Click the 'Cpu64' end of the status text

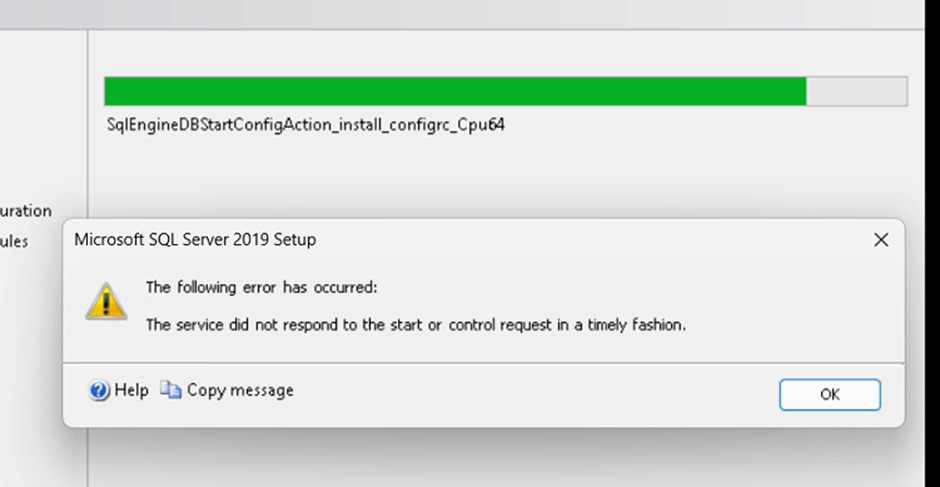click(x=484, y=126)
